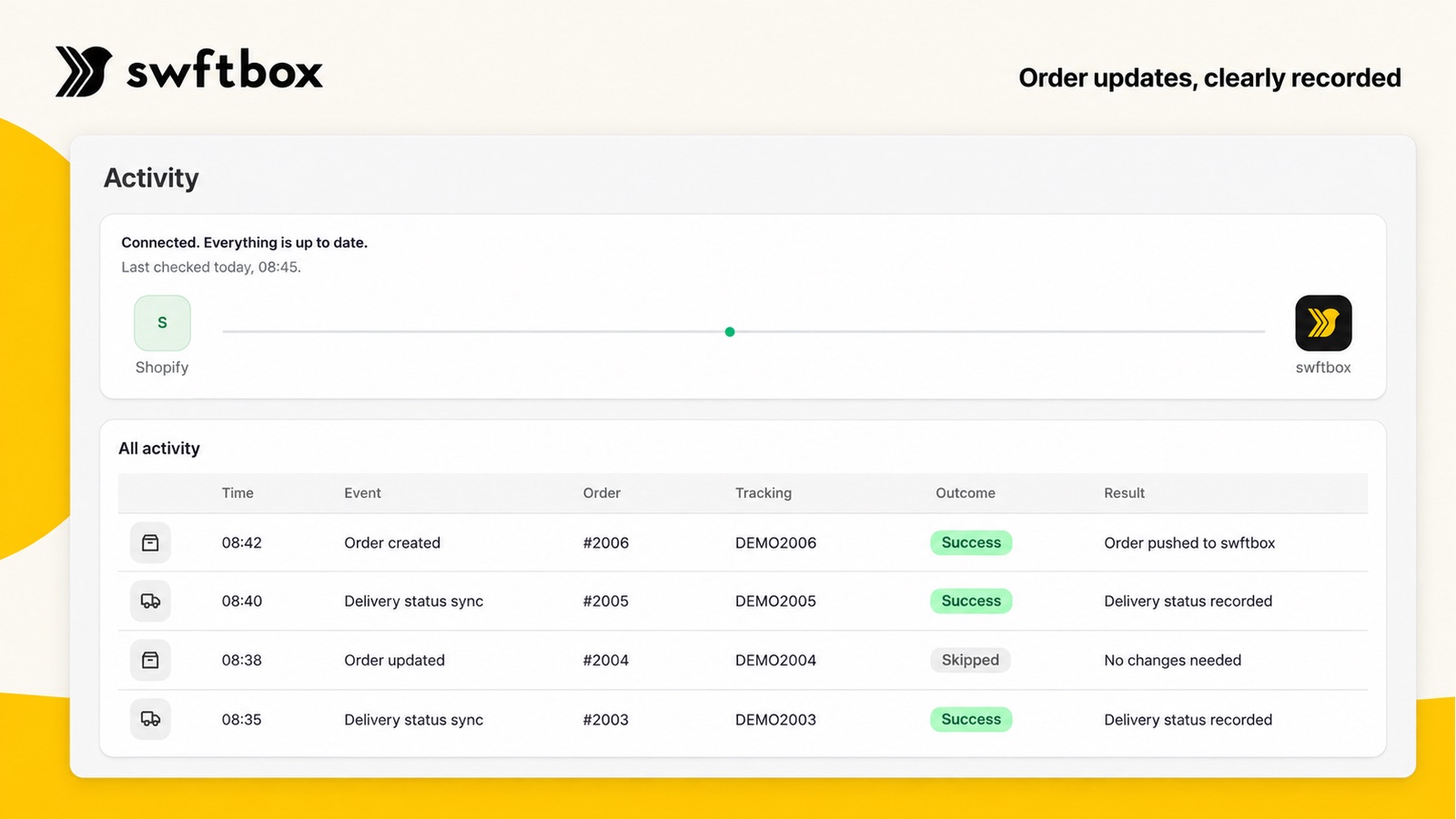Click tracking code DEMO2006

(x=775, y=543)
